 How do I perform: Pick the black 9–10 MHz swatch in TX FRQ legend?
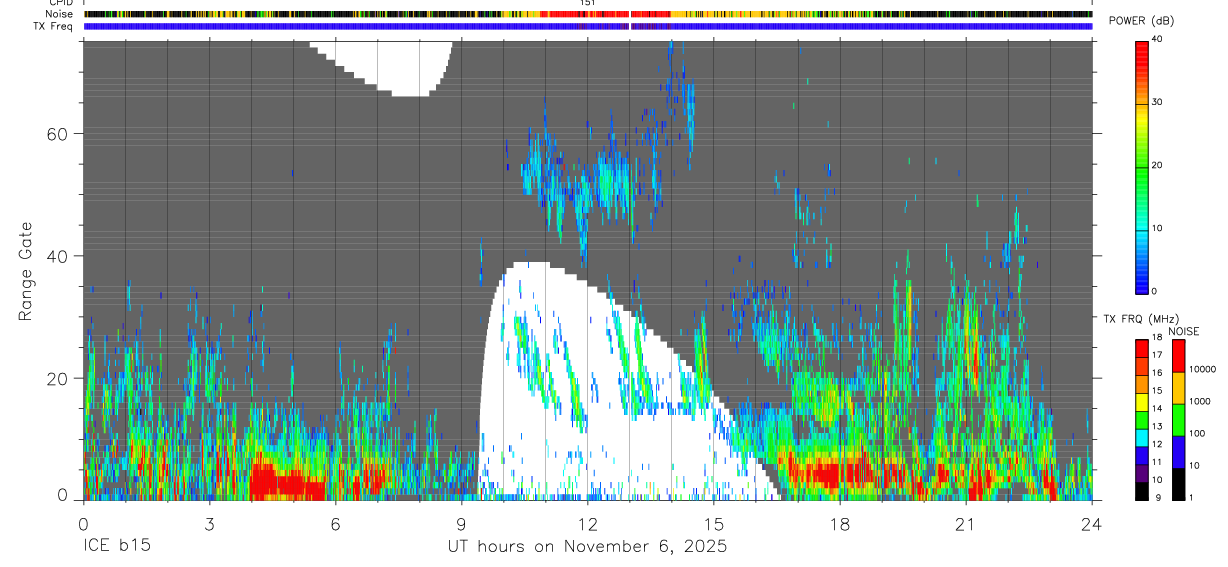[x=1142, y=490]
